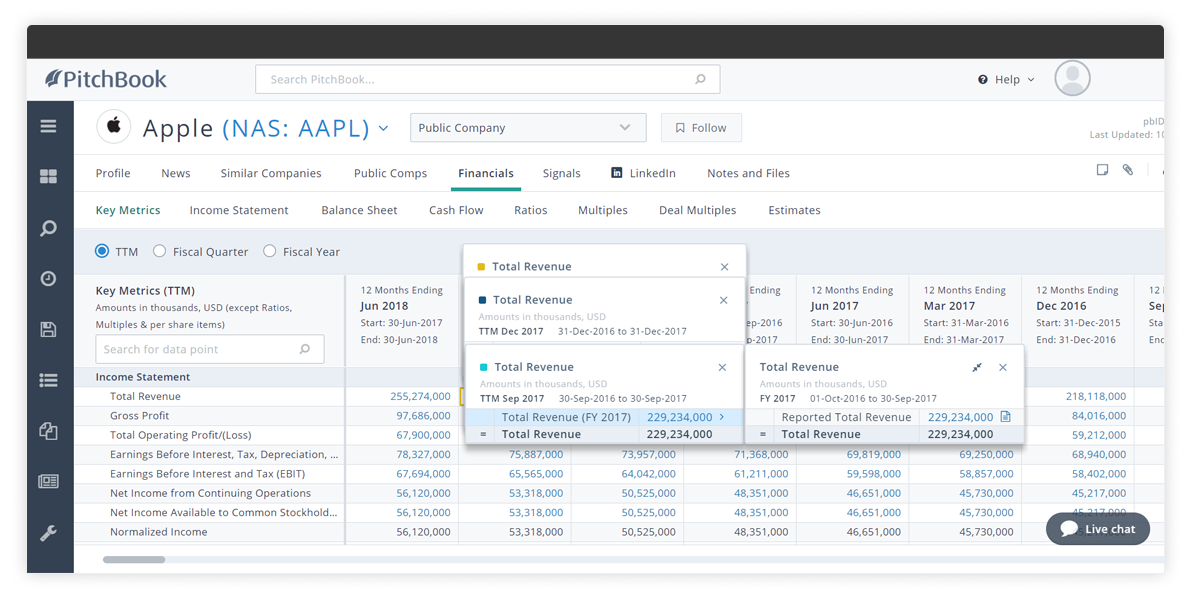Click the 229,234,000 link in Total Revenue (FY 2017)
The image size is (1200, 606).
click(680, 417)
